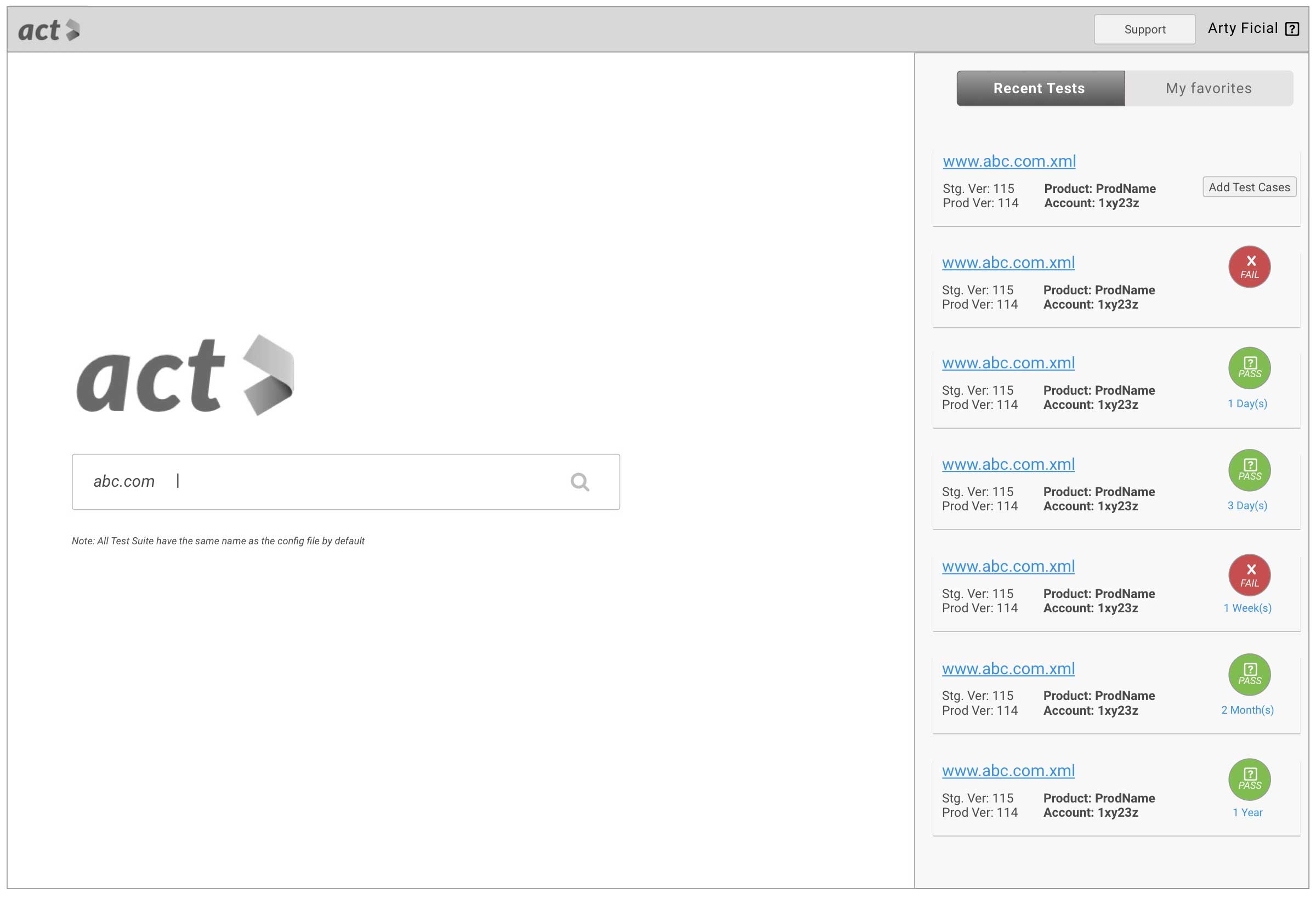
Task: Click the PASS badge above 1 Day(s)
Action: 1249,368
